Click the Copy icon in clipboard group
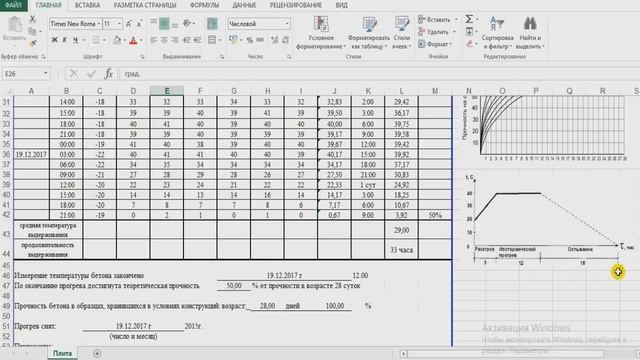Screen dimensions: 640x360 (x=33, y=31)
